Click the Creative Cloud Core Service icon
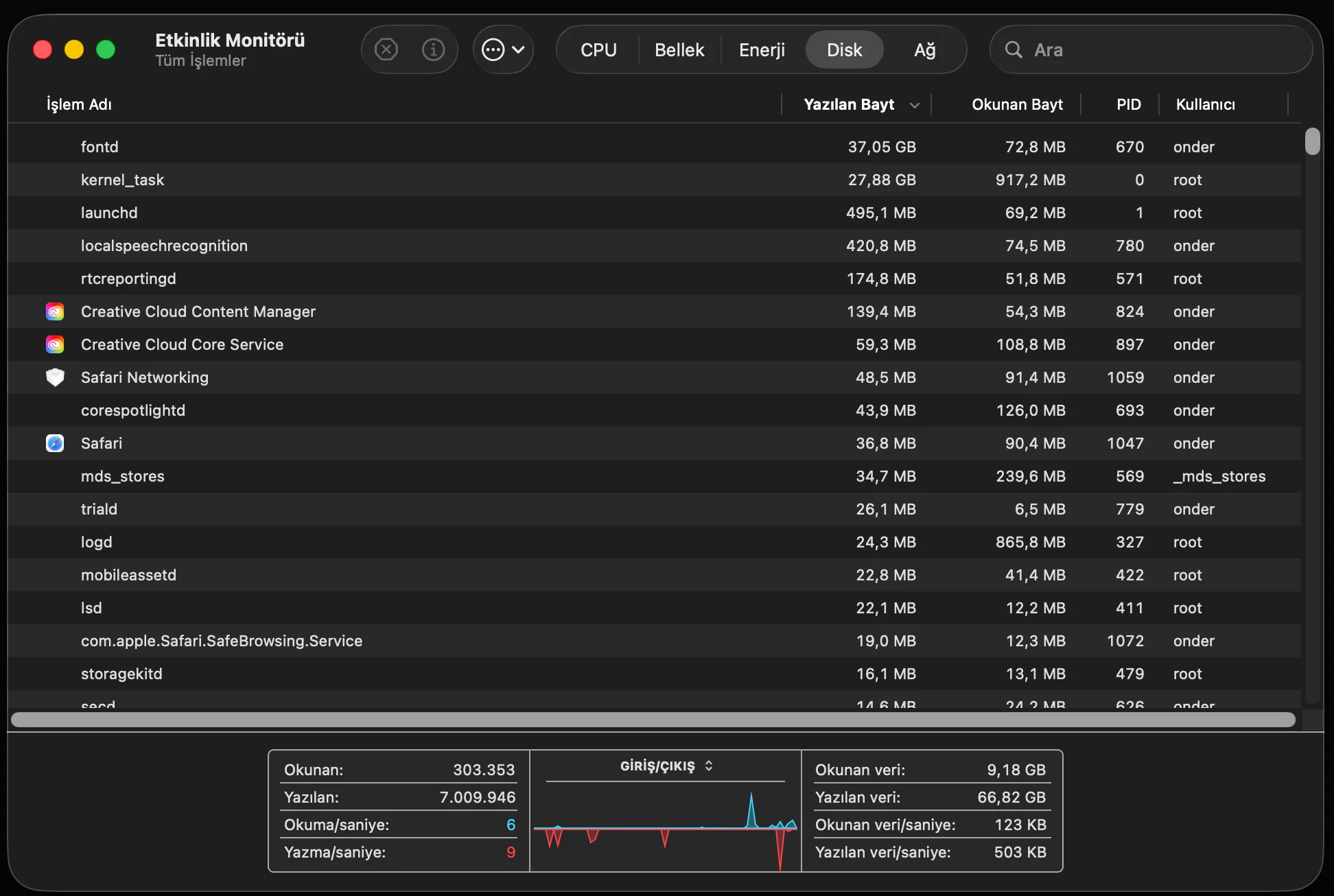Screen dimensions: 1334x896 pyautogui.click(x=55, y=344)
